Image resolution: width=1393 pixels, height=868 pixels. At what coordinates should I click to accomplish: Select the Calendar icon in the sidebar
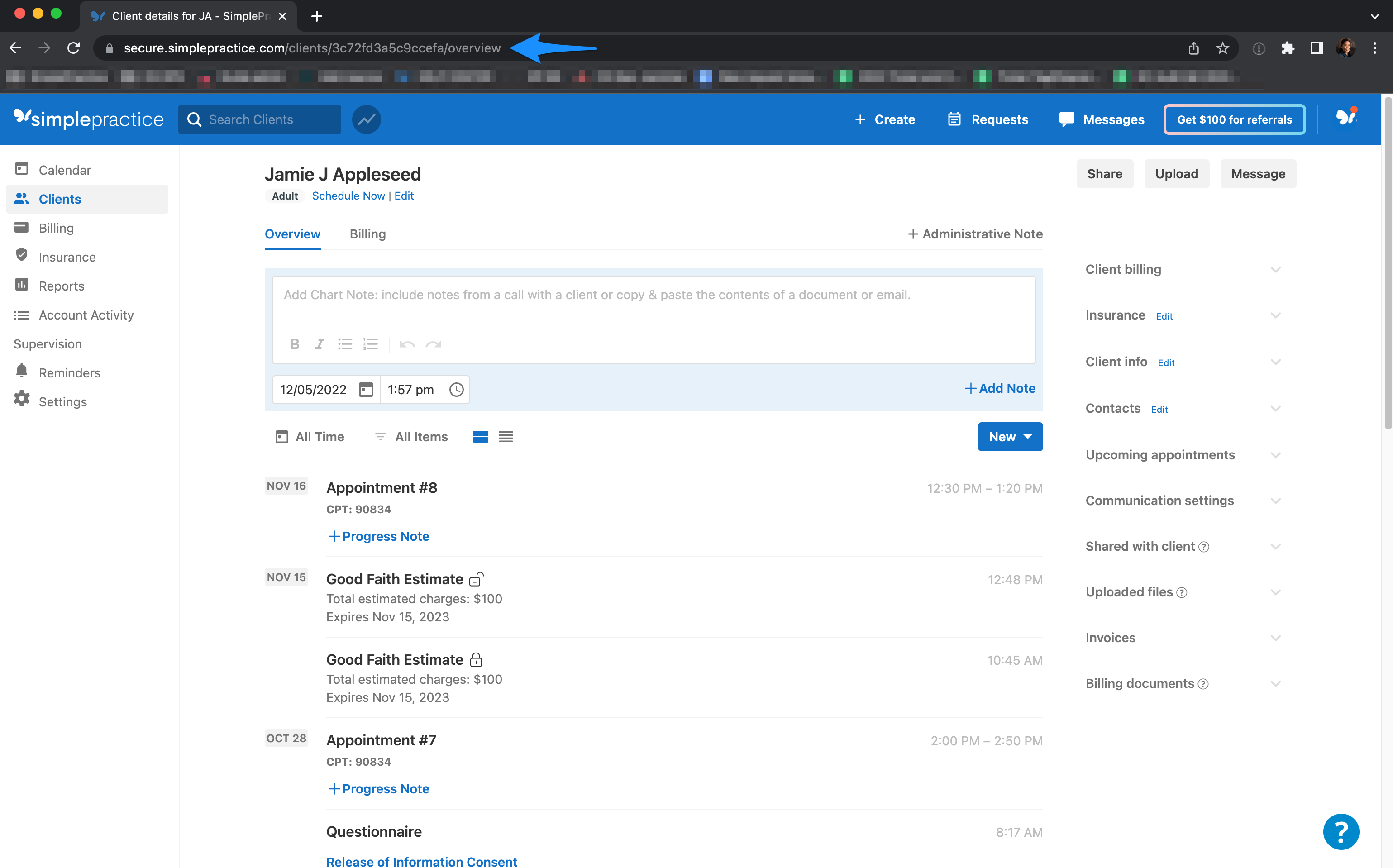click(22, 170)
